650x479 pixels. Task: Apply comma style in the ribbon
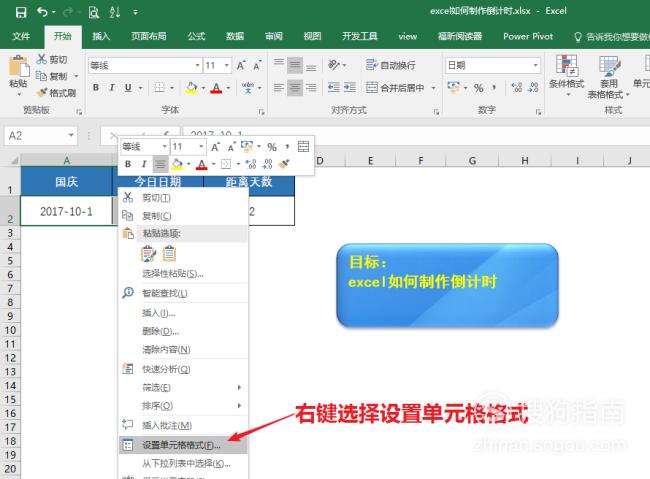tap(494, 88)
